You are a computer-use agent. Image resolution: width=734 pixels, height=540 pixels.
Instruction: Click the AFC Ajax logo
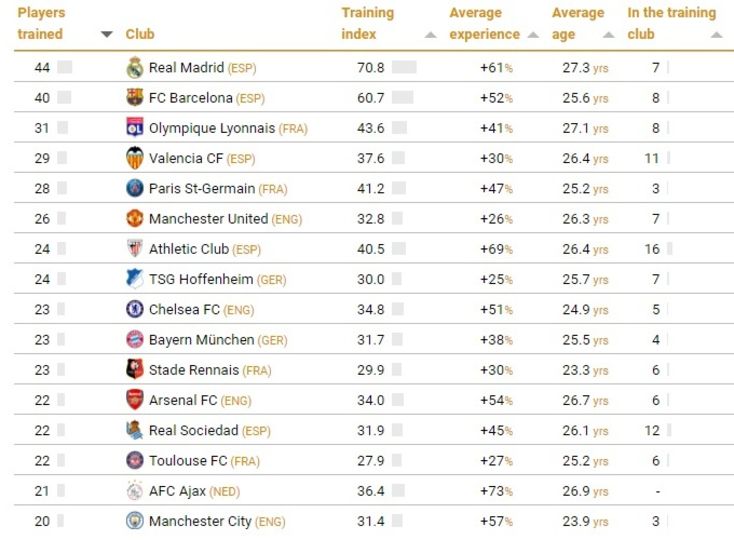pyautogui.click(x=135, y=491)
